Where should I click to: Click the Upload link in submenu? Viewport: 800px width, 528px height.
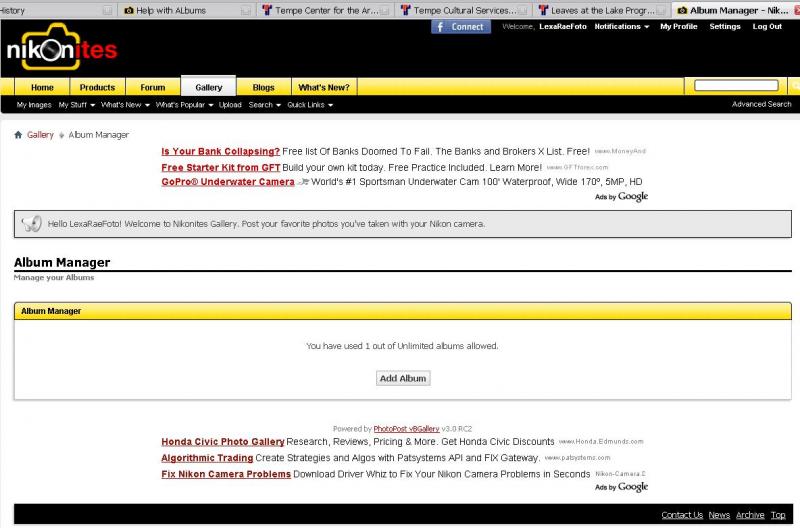[230, 105]
